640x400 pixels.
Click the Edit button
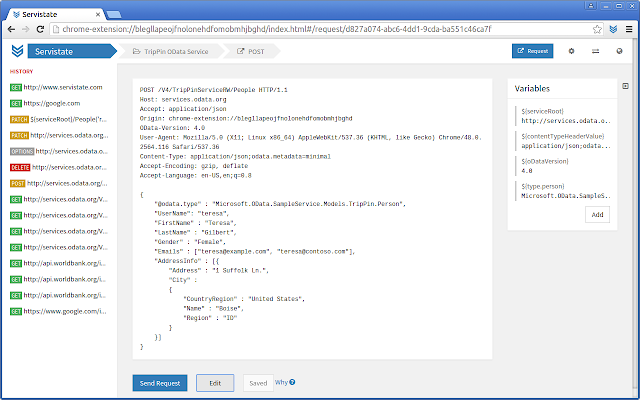[x=215, y=383]
